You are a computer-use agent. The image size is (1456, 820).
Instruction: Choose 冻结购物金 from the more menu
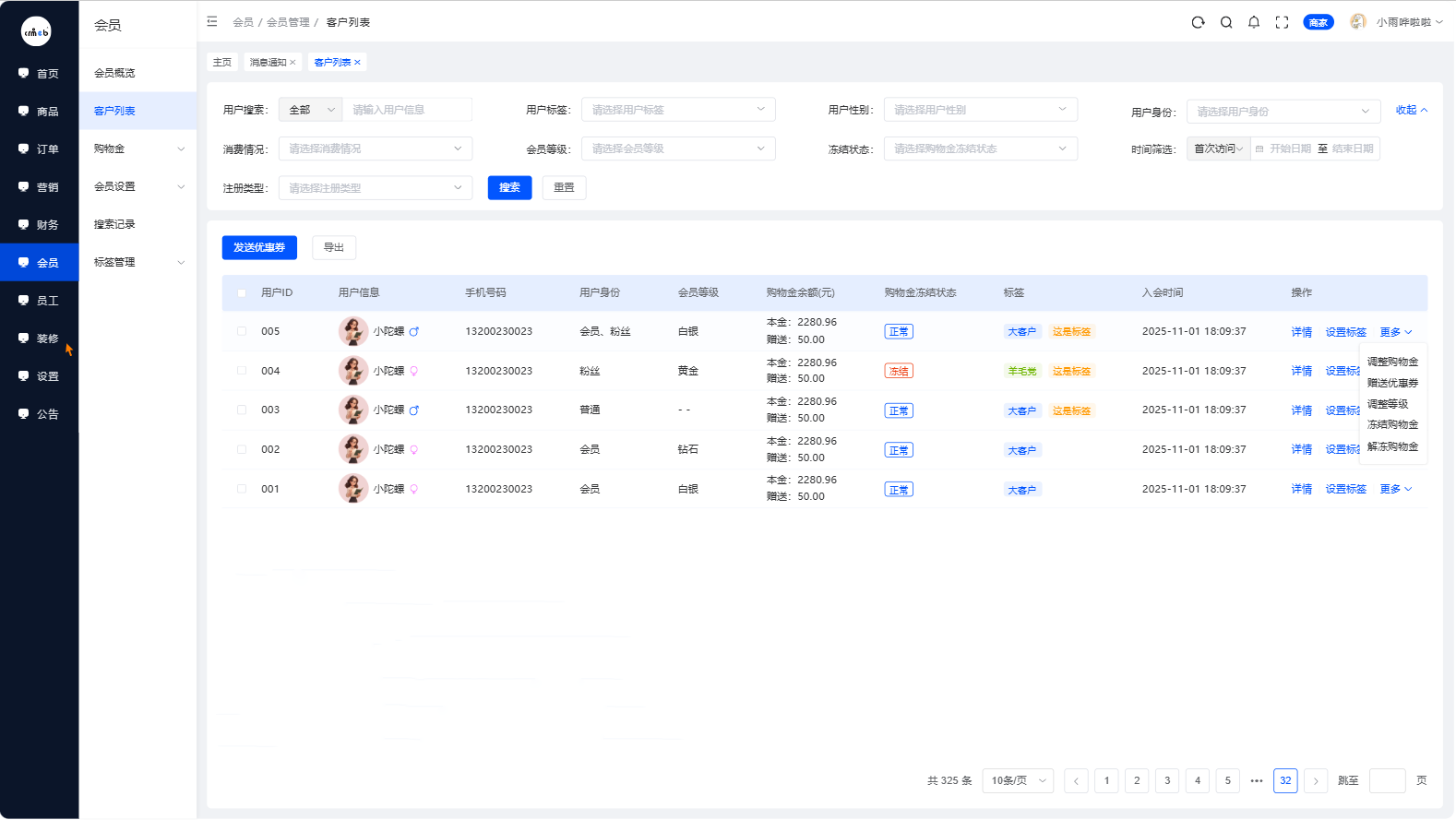pyautogui.click(x=1392, y=425)
